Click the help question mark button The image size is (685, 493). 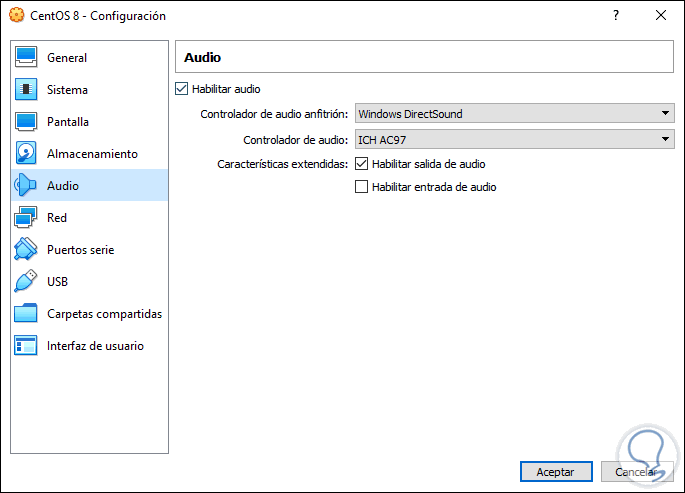coord(616,16)
